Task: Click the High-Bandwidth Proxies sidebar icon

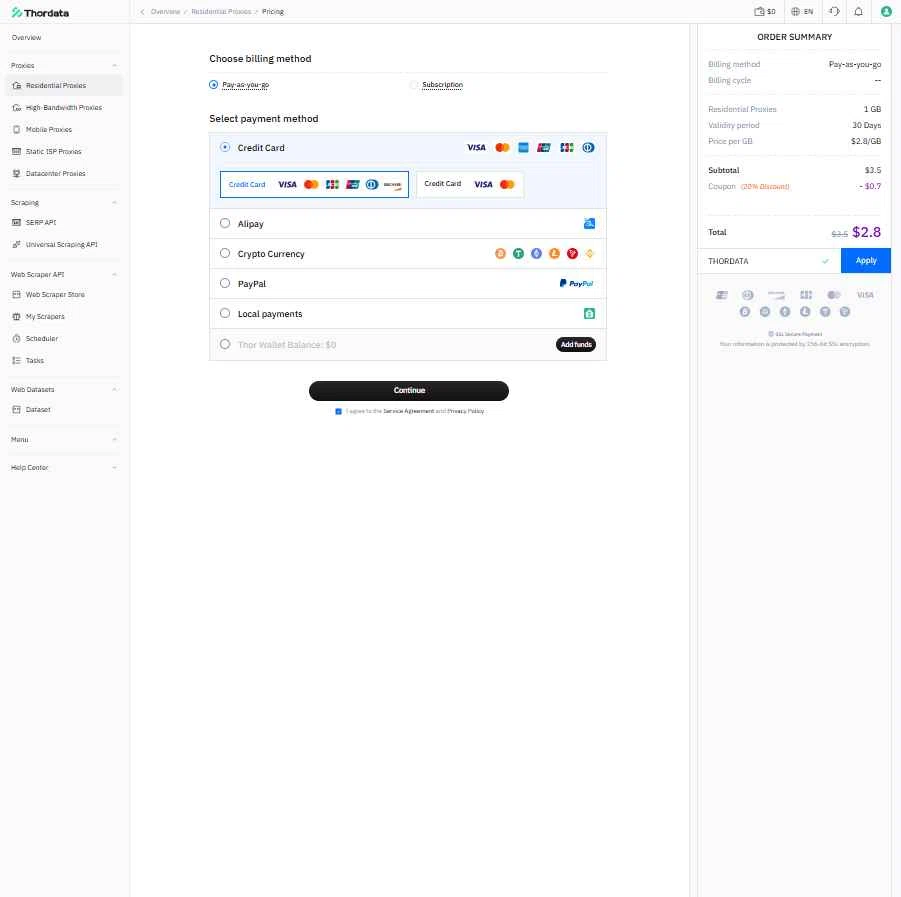Action: click(x=17, y=107)
